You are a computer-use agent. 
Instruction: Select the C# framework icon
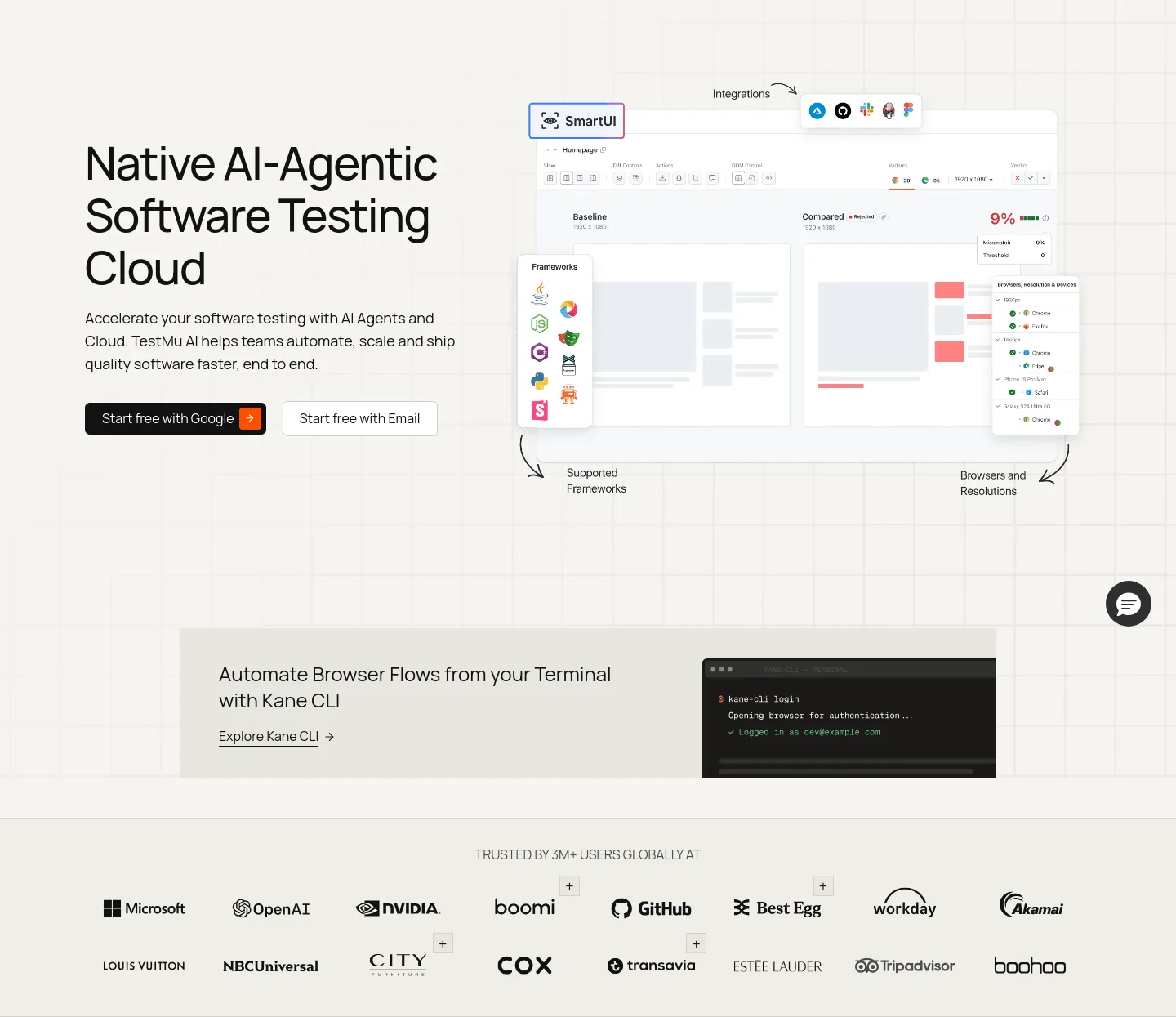pos(540,352)
